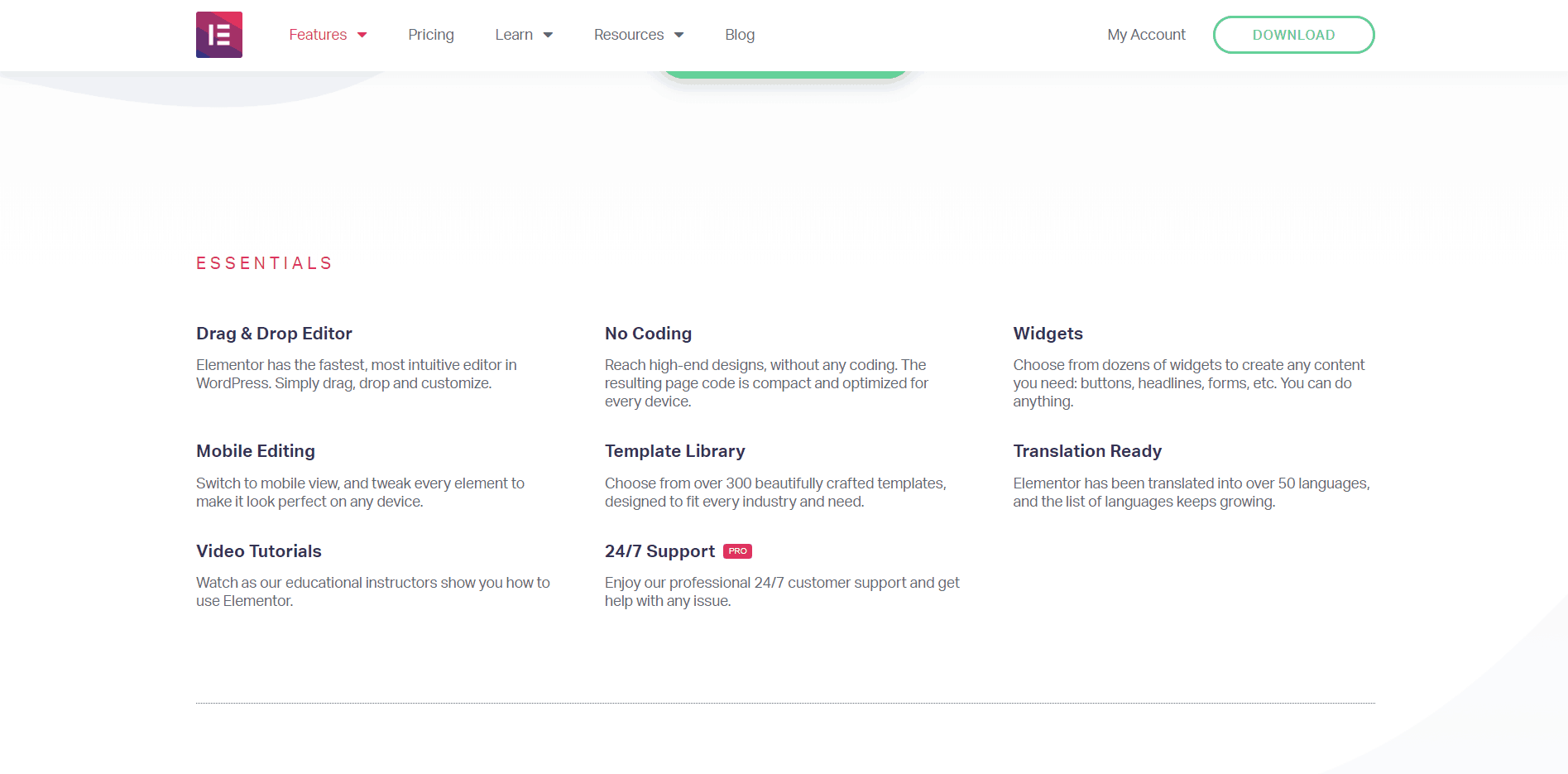Click the Elementor logo icon
The width and height of the screenshot is (1568, 774).
[x=219, y=35]
